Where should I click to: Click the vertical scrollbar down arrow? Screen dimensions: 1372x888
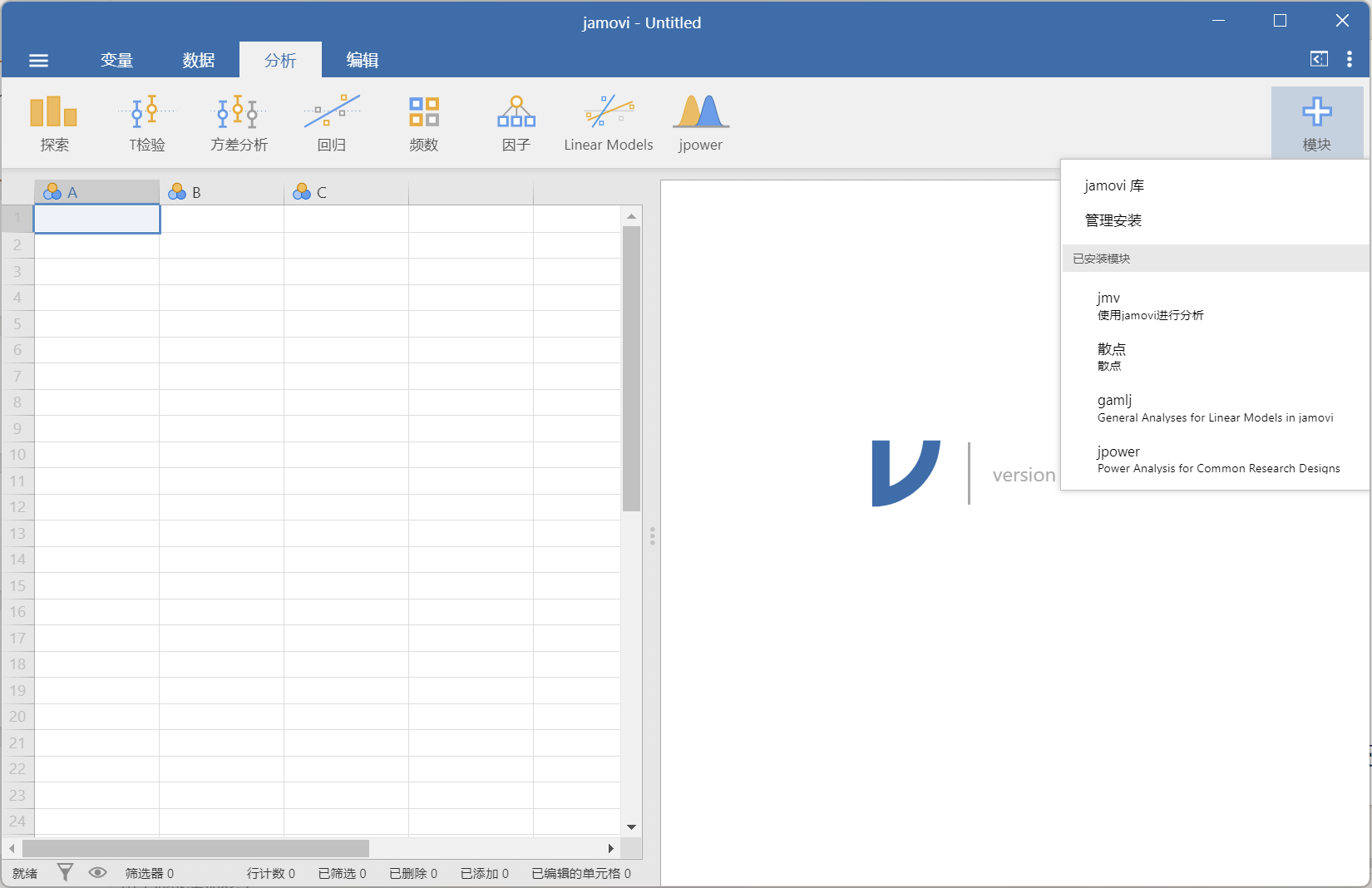tap(631, 826)
